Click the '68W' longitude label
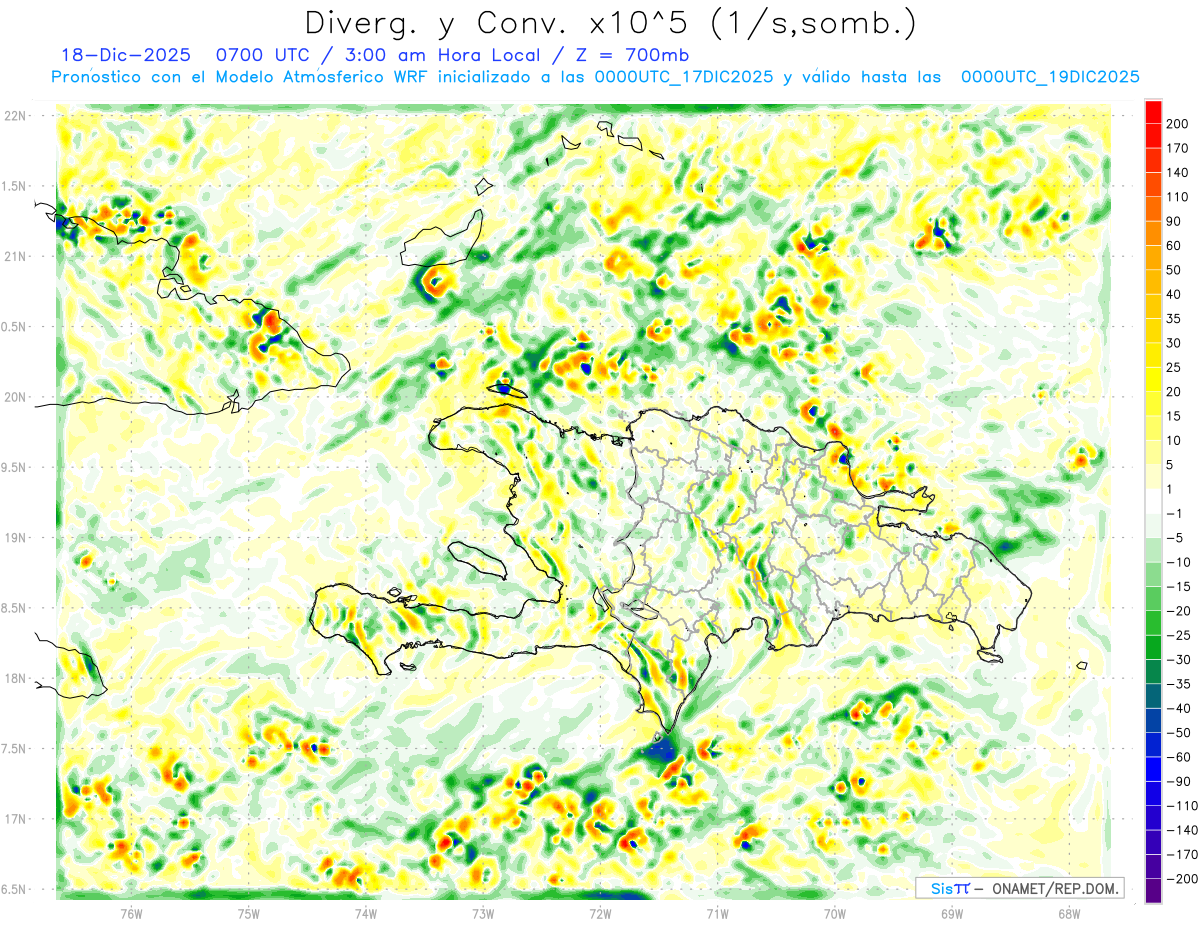The image size is (1200, 927). pyautogui.click(x=1069, y=913)
